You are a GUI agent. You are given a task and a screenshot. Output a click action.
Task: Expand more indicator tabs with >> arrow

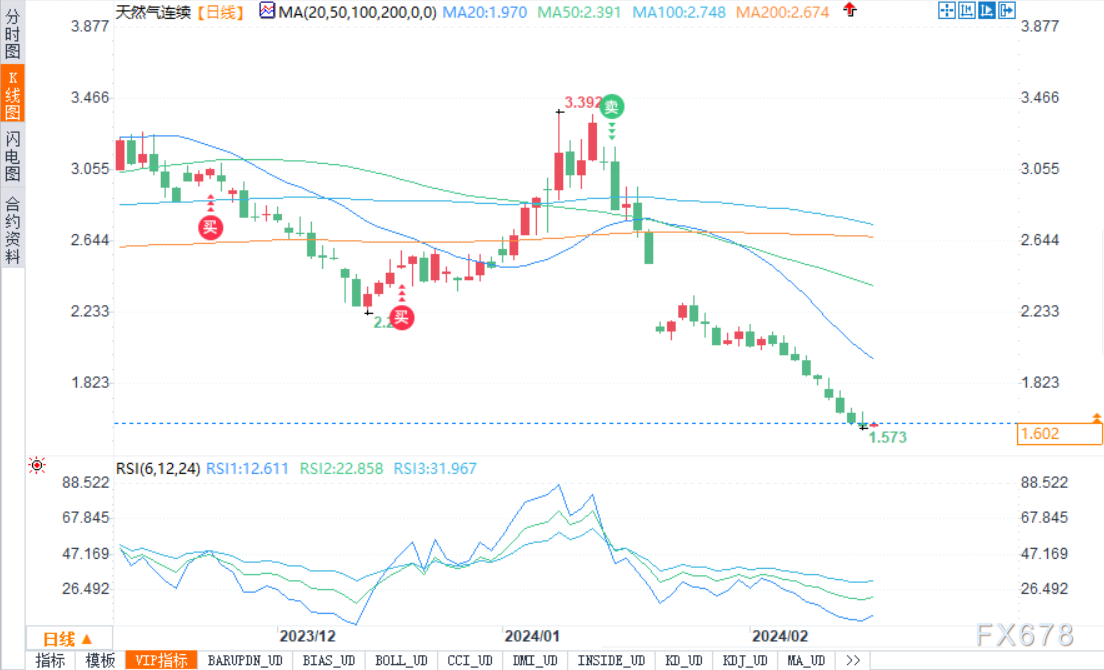pos(853,660)
